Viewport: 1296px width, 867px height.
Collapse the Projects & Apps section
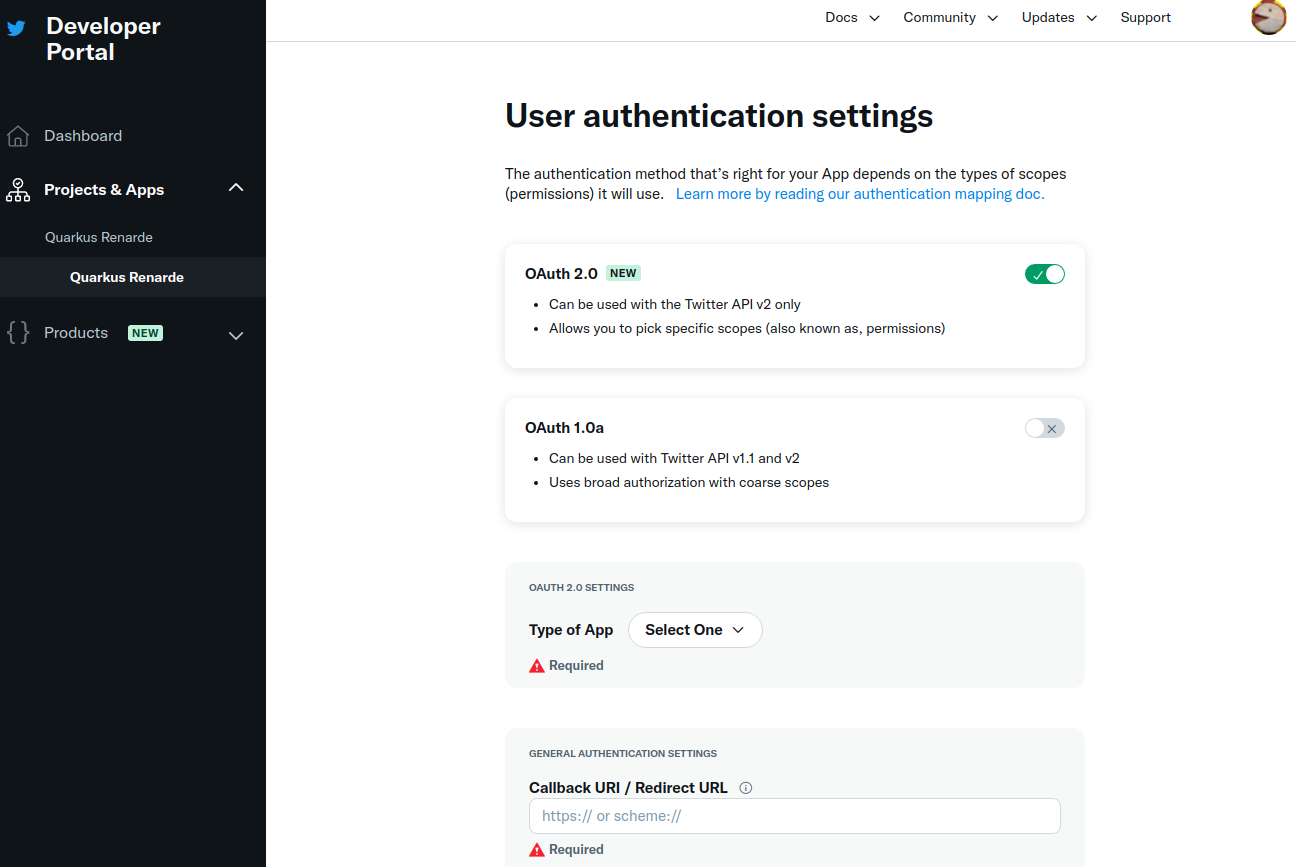(x=236, y=188)
